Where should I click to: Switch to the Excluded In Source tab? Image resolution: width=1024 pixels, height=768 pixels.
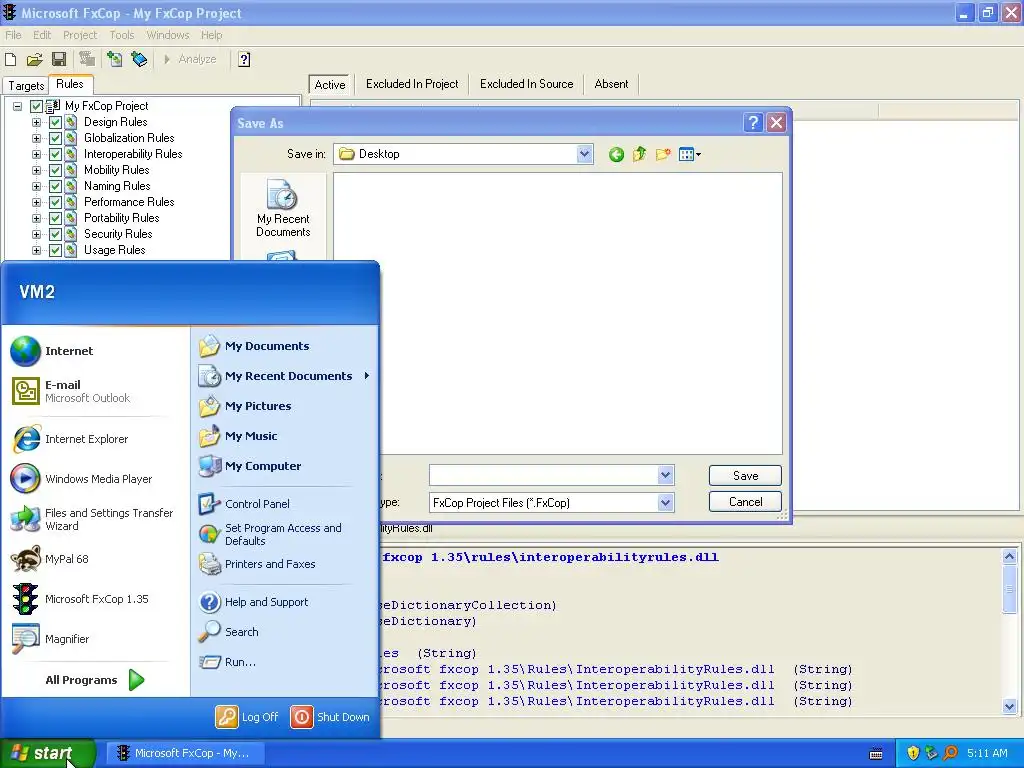[526, 84]
